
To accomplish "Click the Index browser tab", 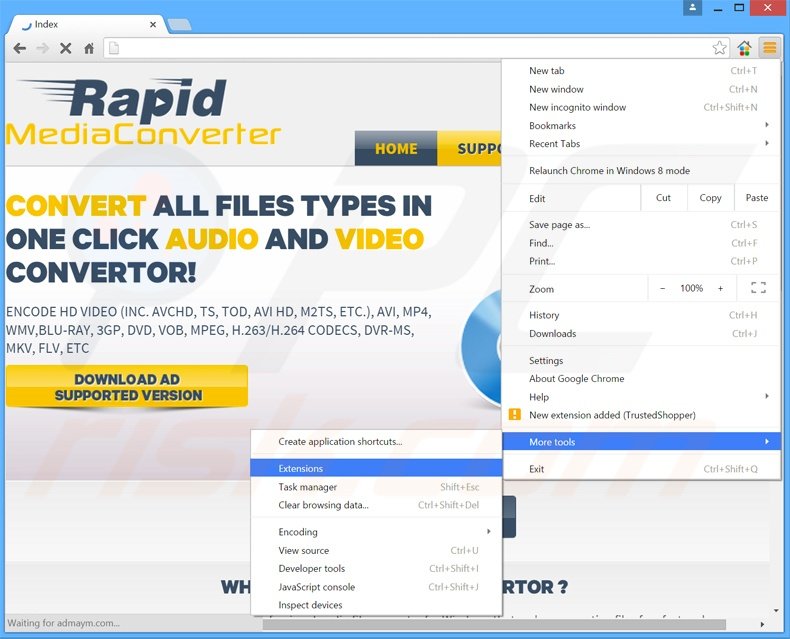I will [86, 24].
